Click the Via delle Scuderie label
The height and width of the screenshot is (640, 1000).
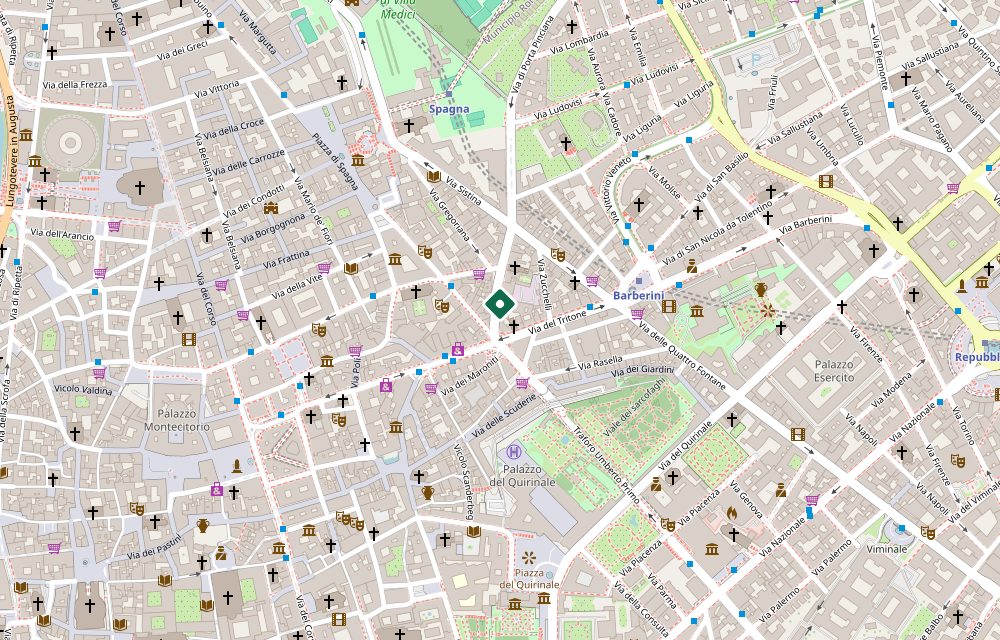[x=505, y=414]
